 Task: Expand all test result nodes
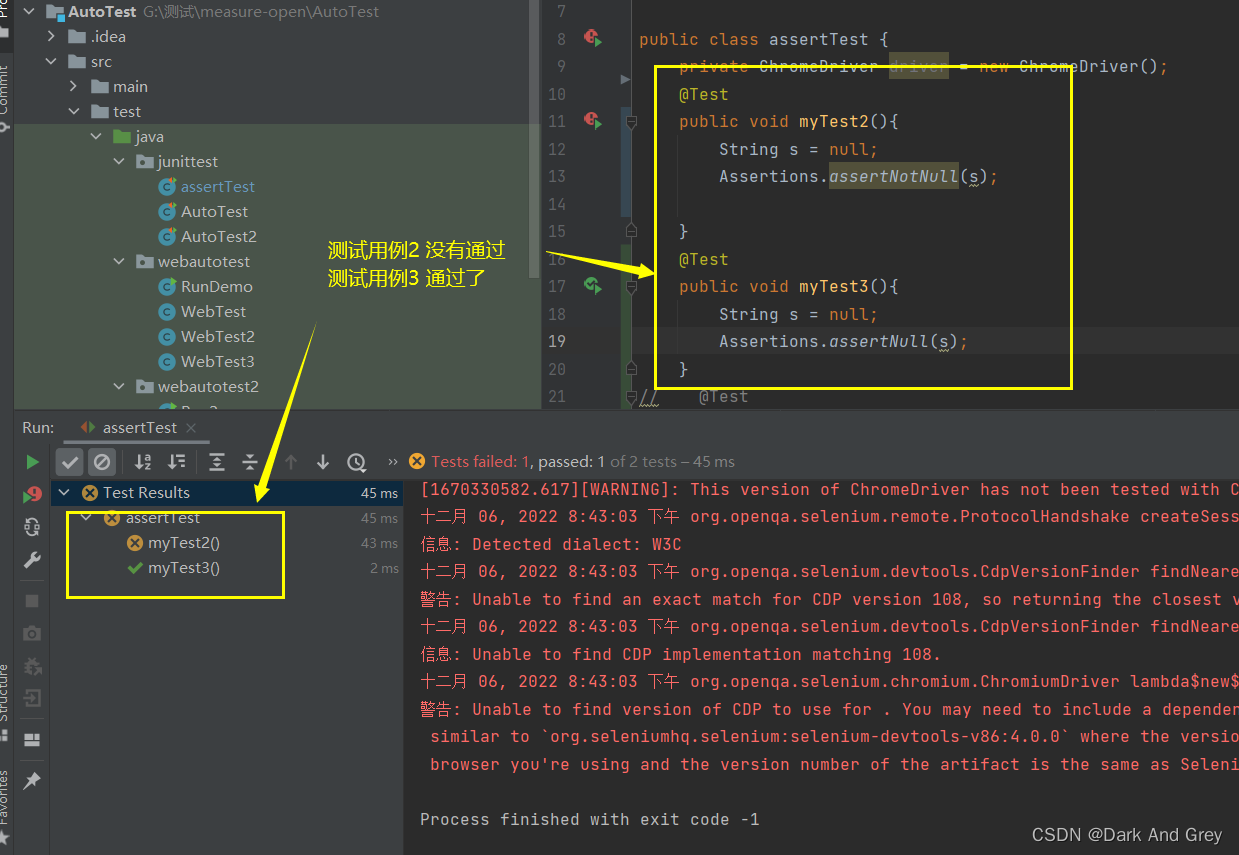click(x=217, y=462)
